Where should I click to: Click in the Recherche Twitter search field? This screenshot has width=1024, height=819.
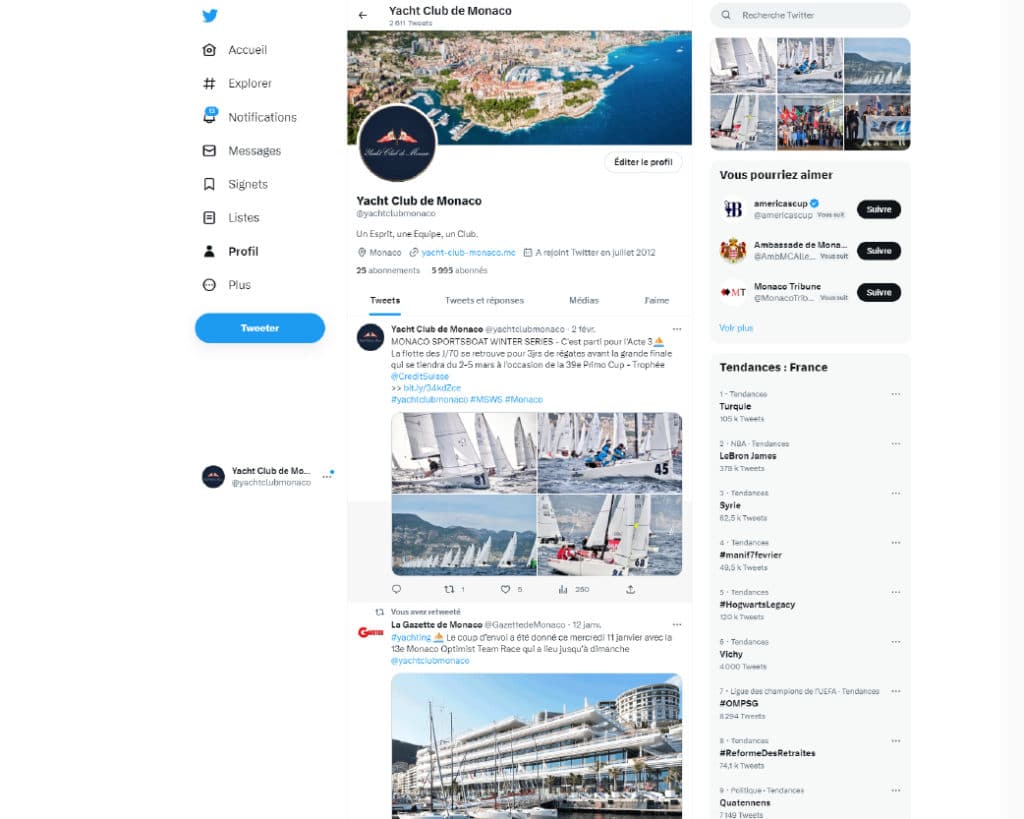coord(810,15)
